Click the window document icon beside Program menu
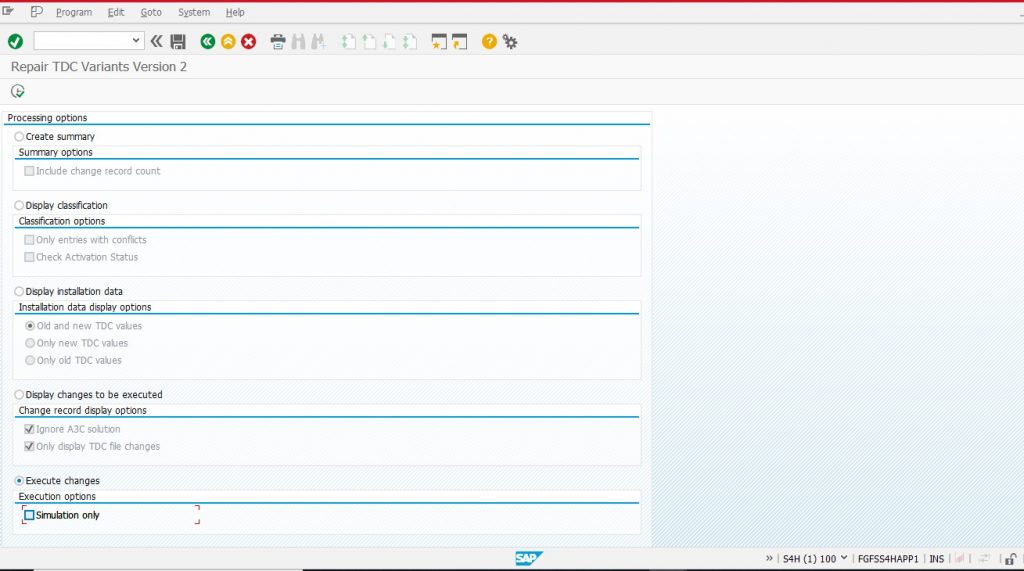Viewport: 1024px width, 571px height. tap(37, 12)
